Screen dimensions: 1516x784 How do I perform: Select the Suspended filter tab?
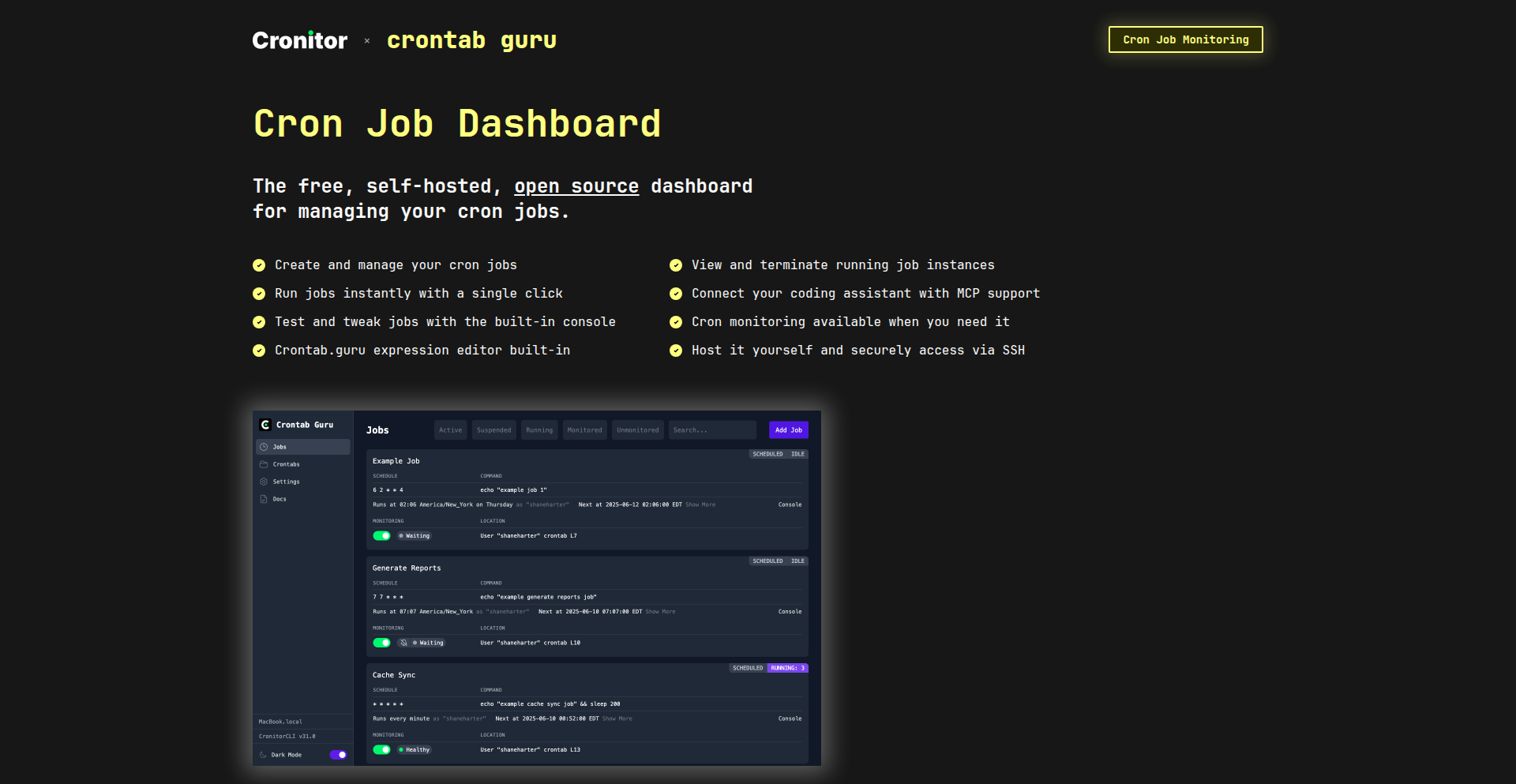tap(494, 430)
